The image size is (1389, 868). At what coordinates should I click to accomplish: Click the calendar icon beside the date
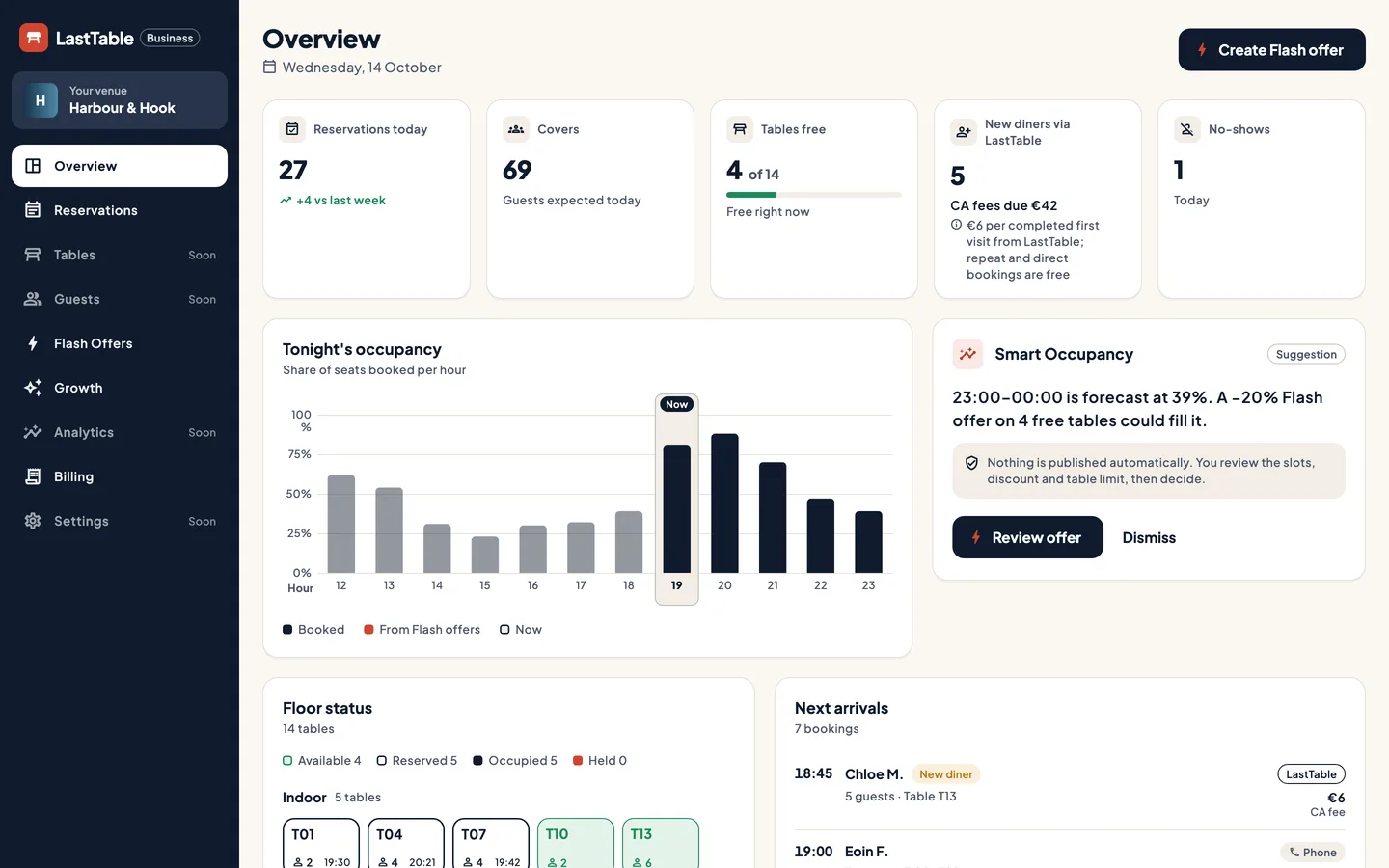pyautogui.click(x=270, y=68)
